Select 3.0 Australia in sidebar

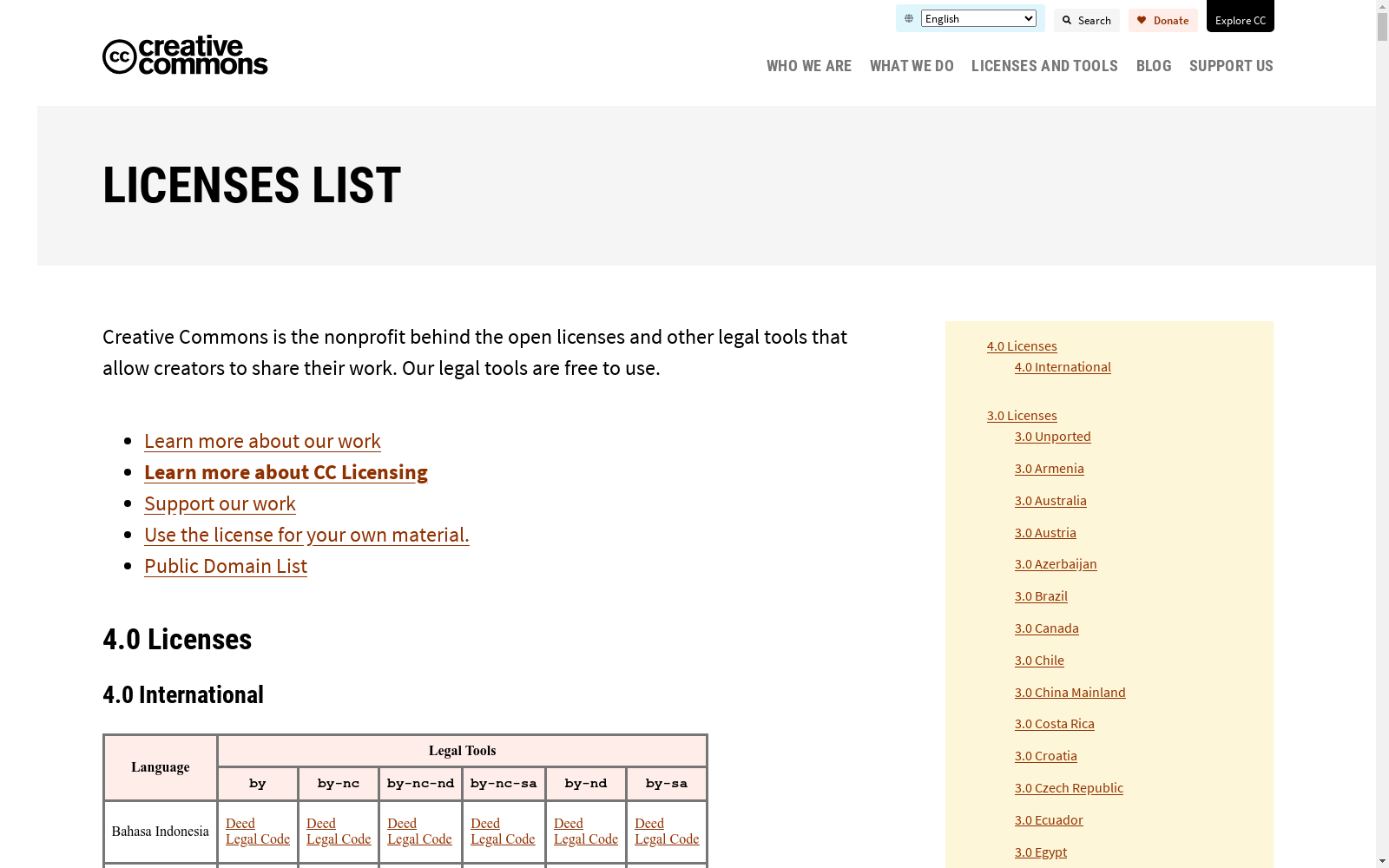tap(1050, 500)
